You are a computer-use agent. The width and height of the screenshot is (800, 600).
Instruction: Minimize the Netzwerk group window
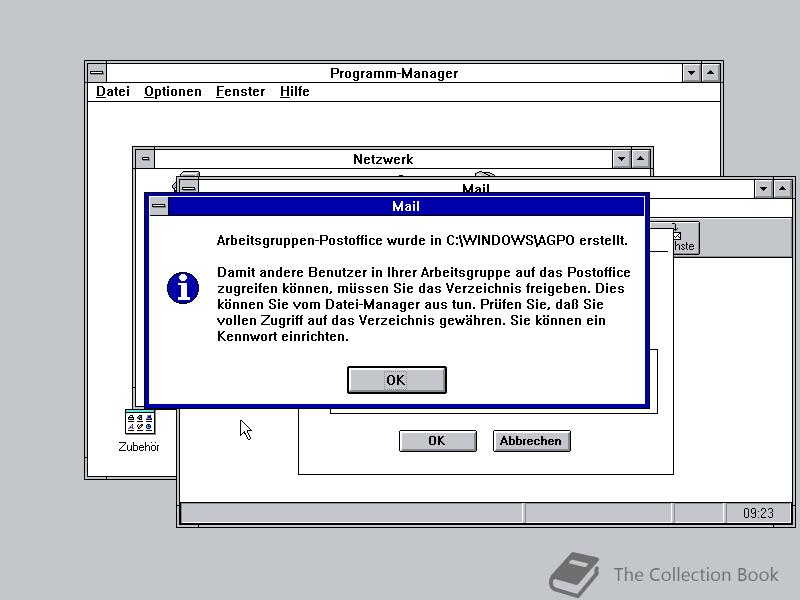pyautogui.click(x=621, y=159)
